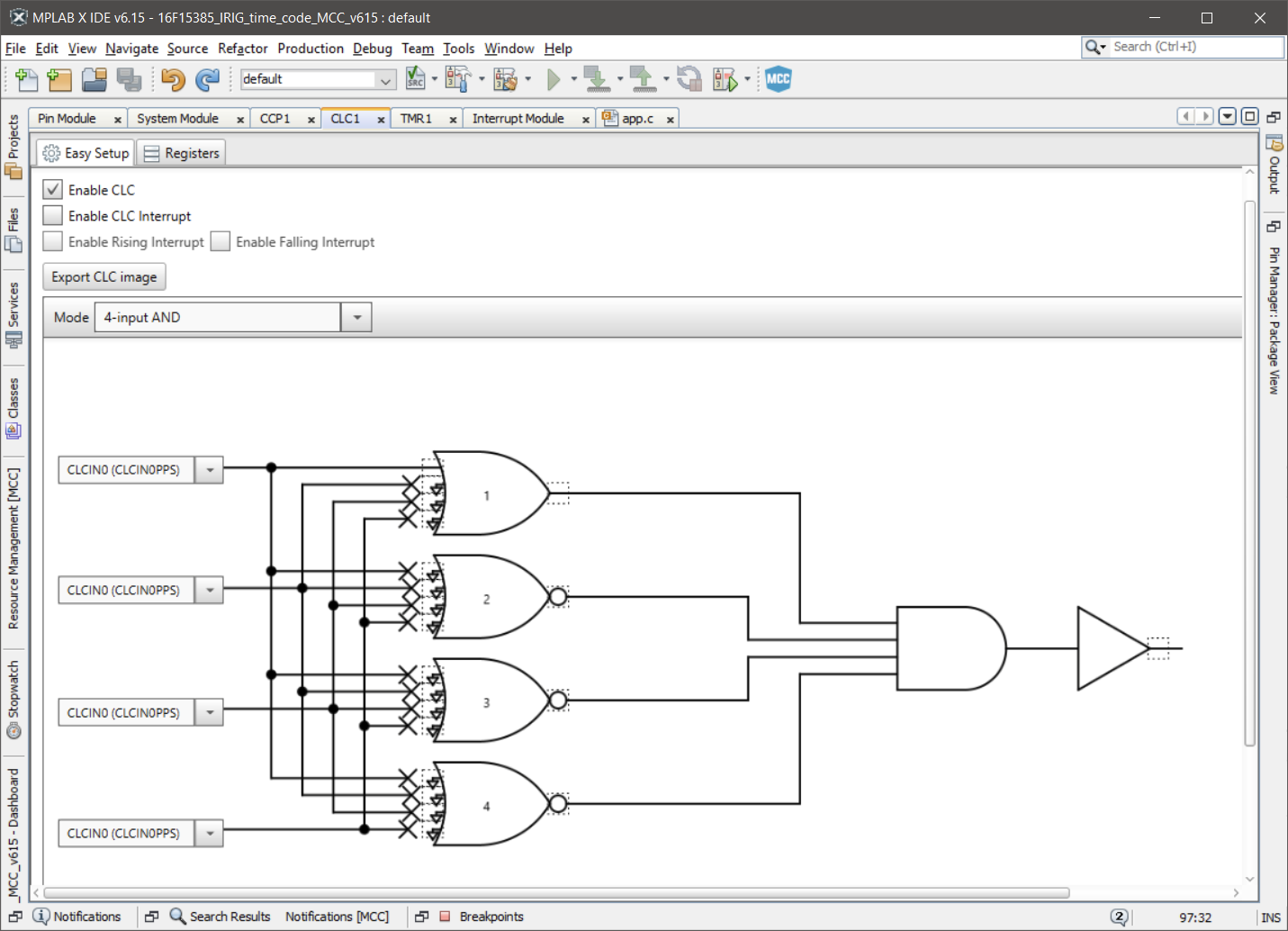The width and height of the screenshot is (1288, 931).
Task: Tick the Enable CLC Interrupt checkbox
Action: [x=53, y=216]
